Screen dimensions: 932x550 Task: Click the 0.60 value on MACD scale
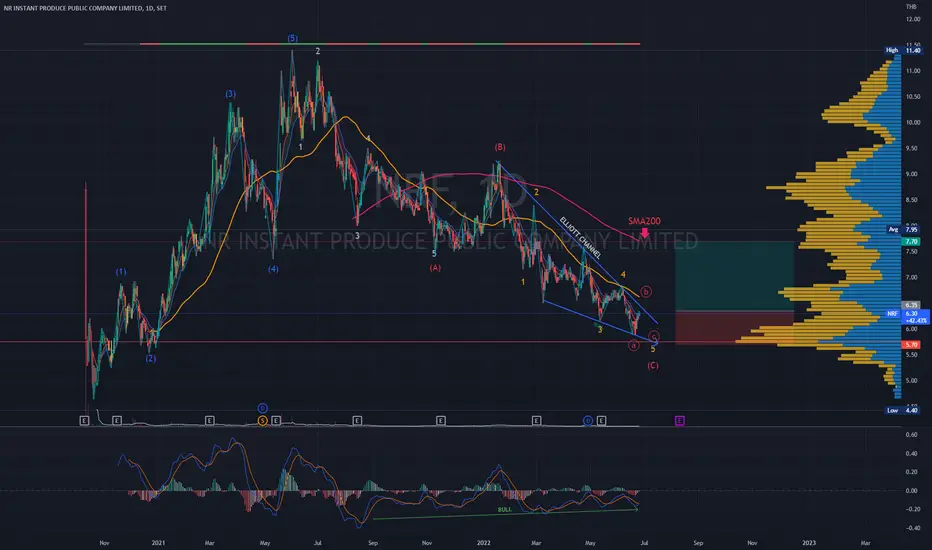911,435
